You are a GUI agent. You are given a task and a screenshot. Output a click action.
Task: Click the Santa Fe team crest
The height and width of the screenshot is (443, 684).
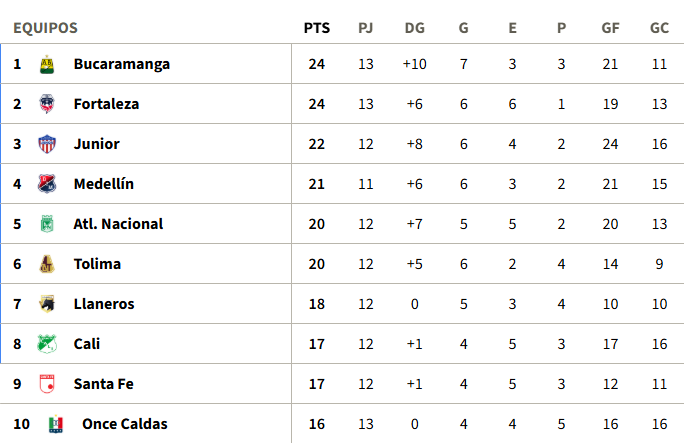[x=46, y=384]
